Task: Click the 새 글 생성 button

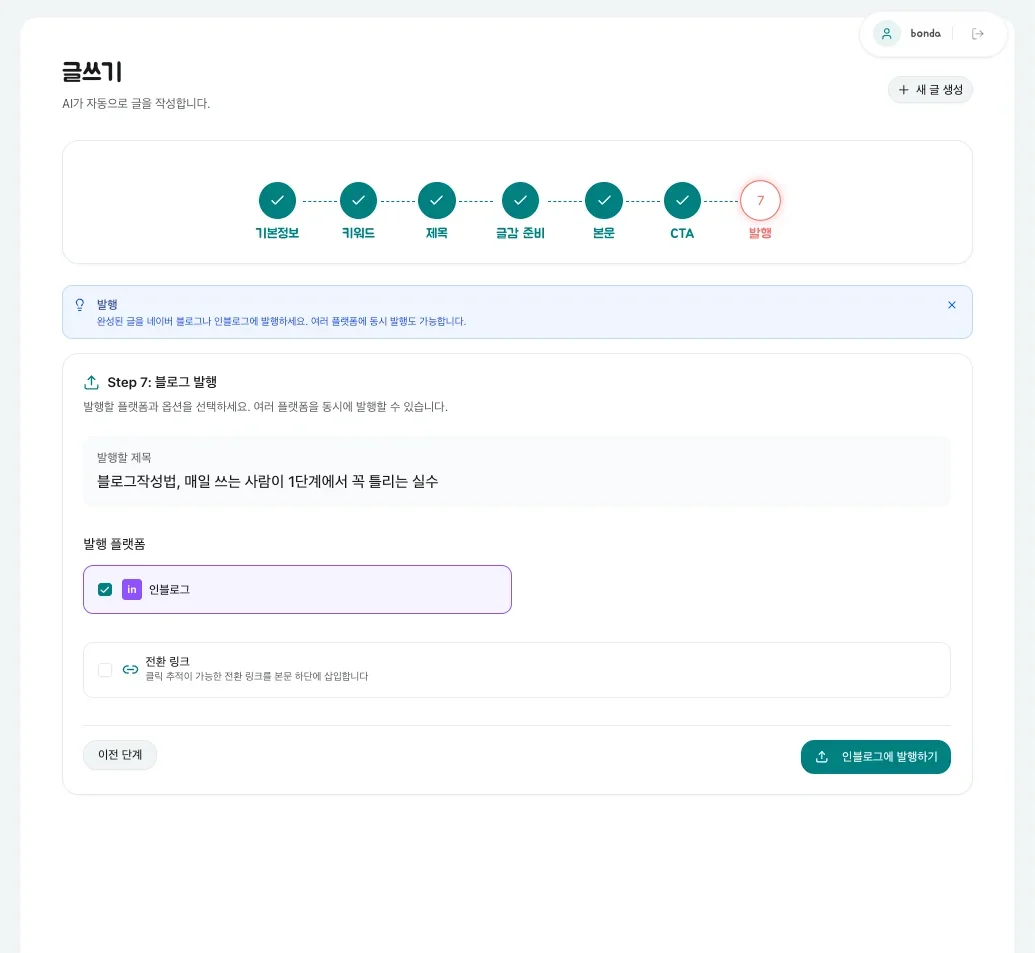Action: click(x=930, y=90)
